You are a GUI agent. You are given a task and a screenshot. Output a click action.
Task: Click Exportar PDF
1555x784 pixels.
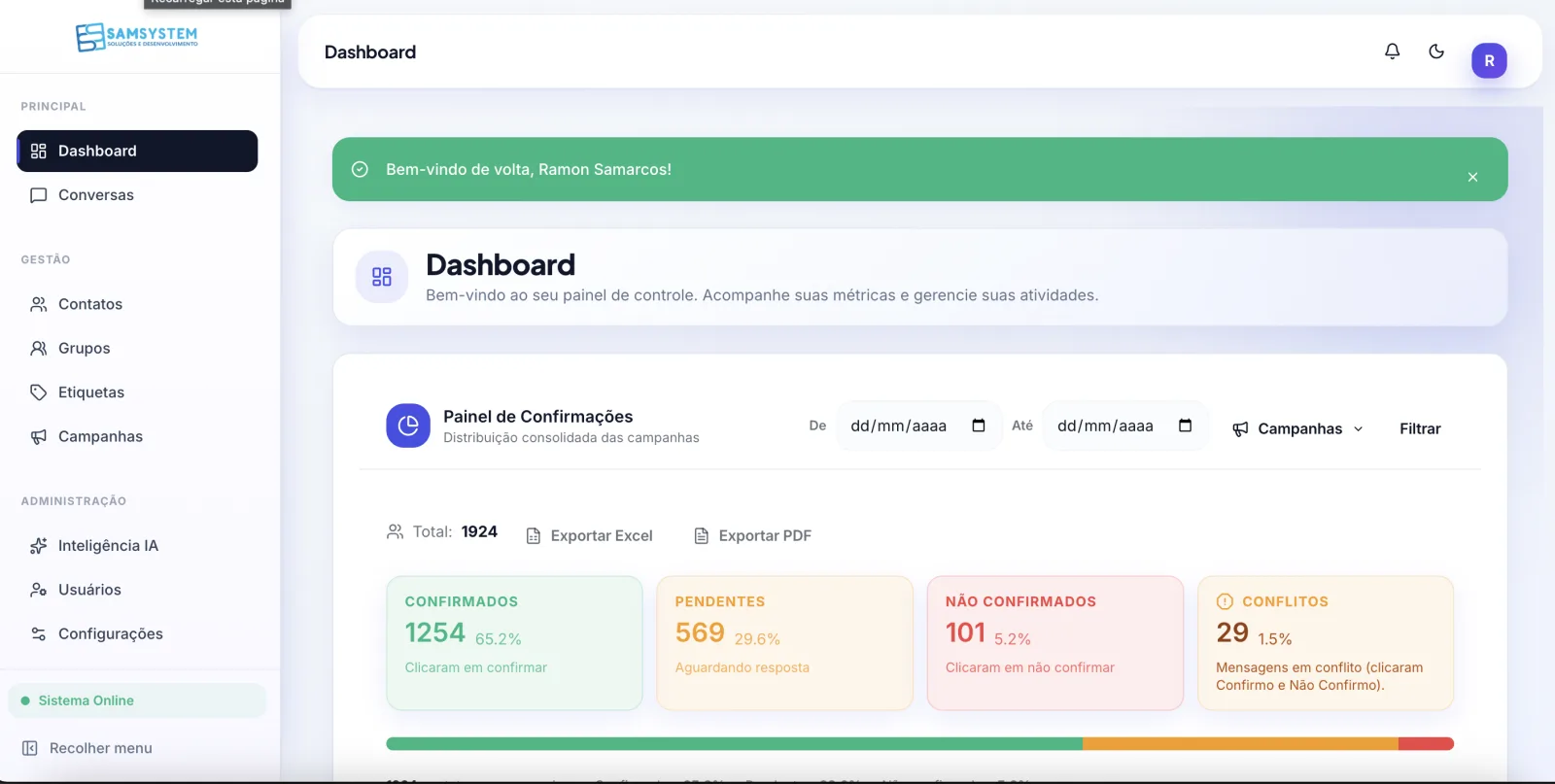pyautogui.click(x=753, y=535)
